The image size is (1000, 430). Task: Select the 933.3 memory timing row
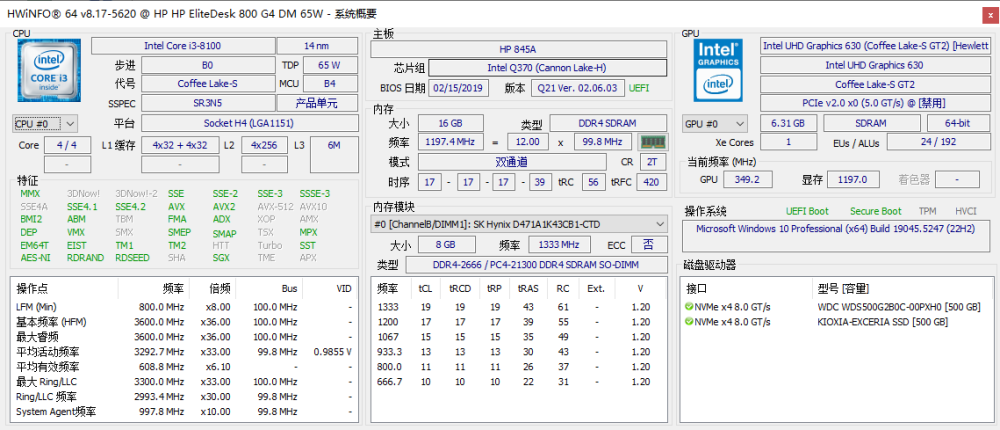point(518,352)
